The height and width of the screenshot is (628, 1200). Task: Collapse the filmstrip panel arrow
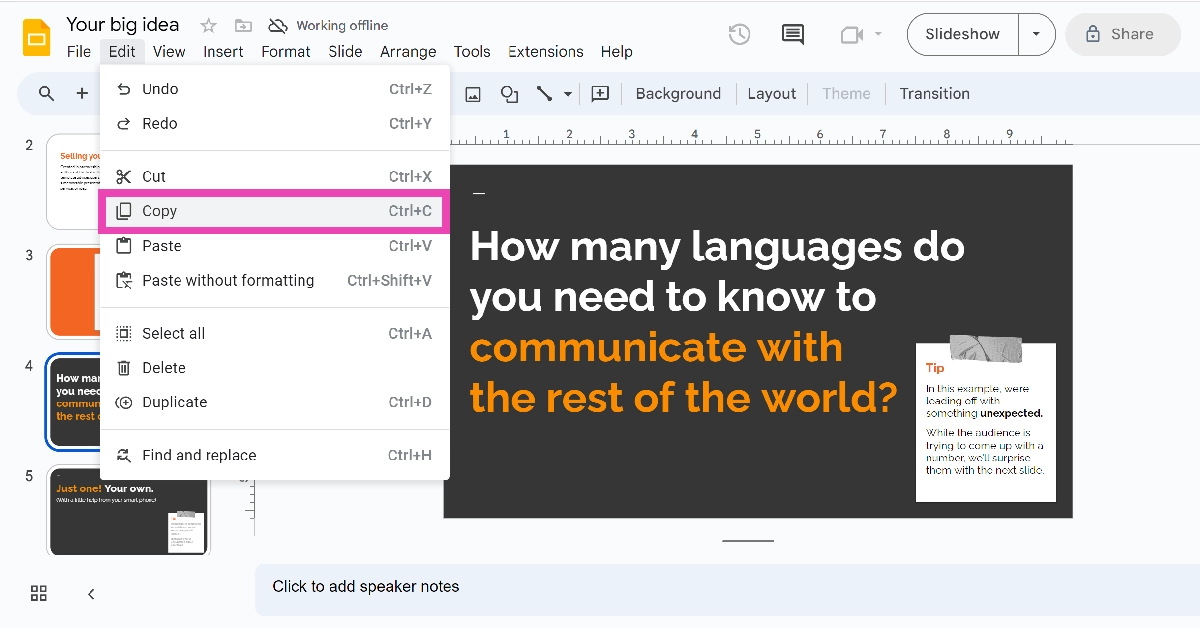click(x=91, y=594)
